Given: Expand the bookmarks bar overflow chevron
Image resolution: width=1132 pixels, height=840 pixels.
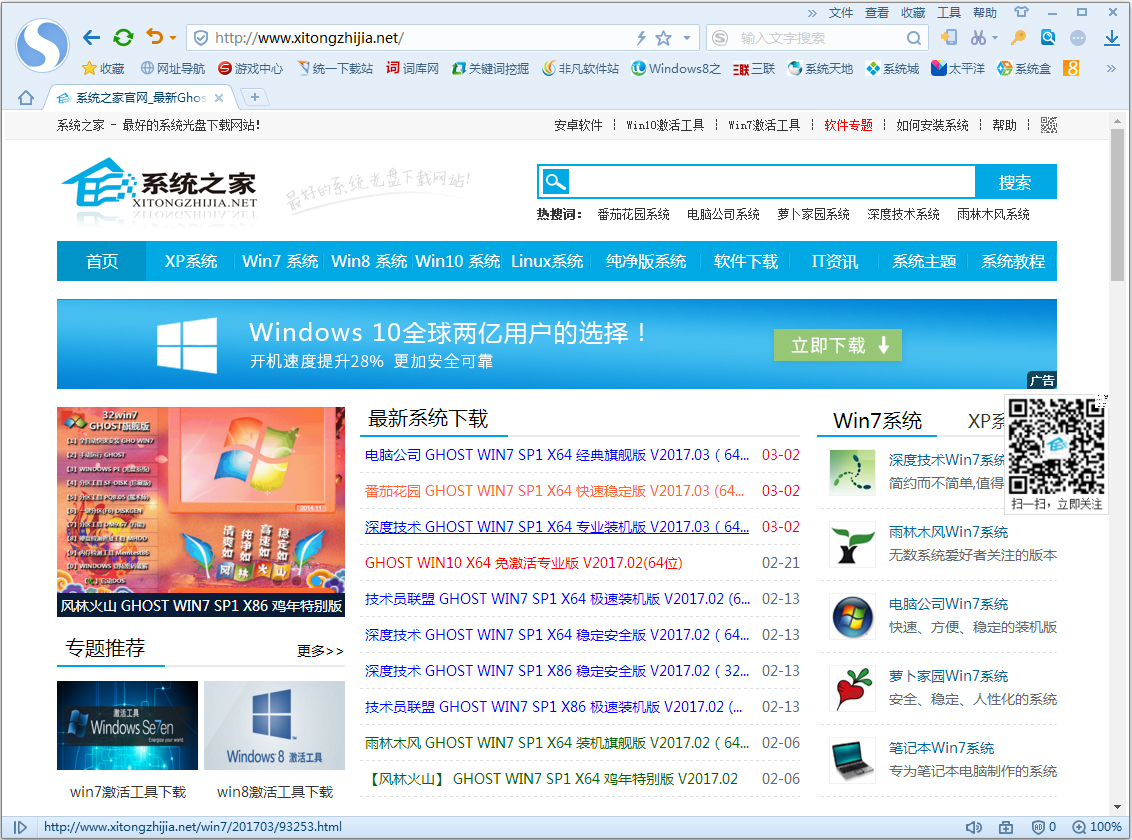Looking at the screenshot, I should click(1110, 68).
